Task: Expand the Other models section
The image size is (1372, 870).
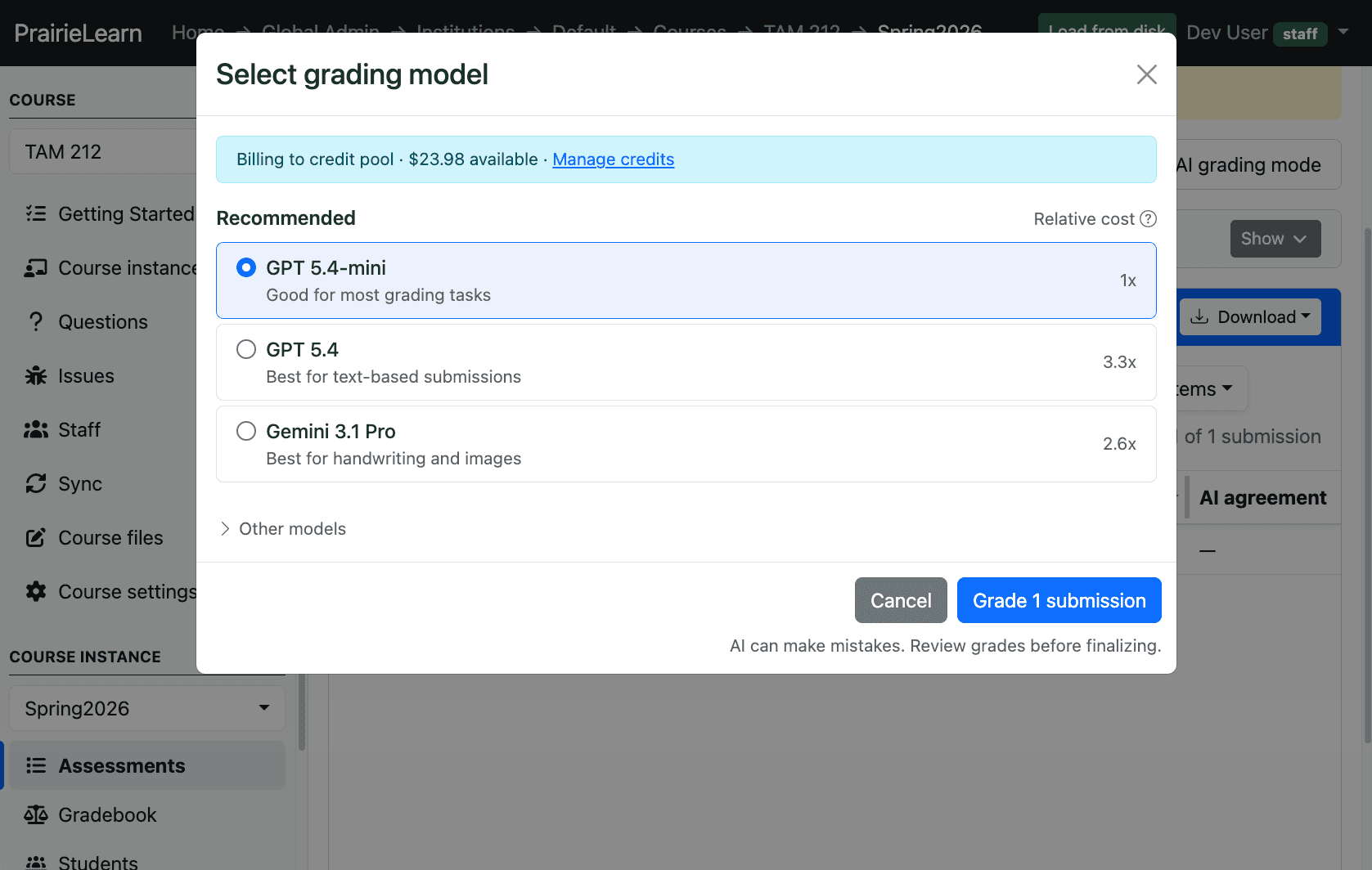Action: point(283,529)
